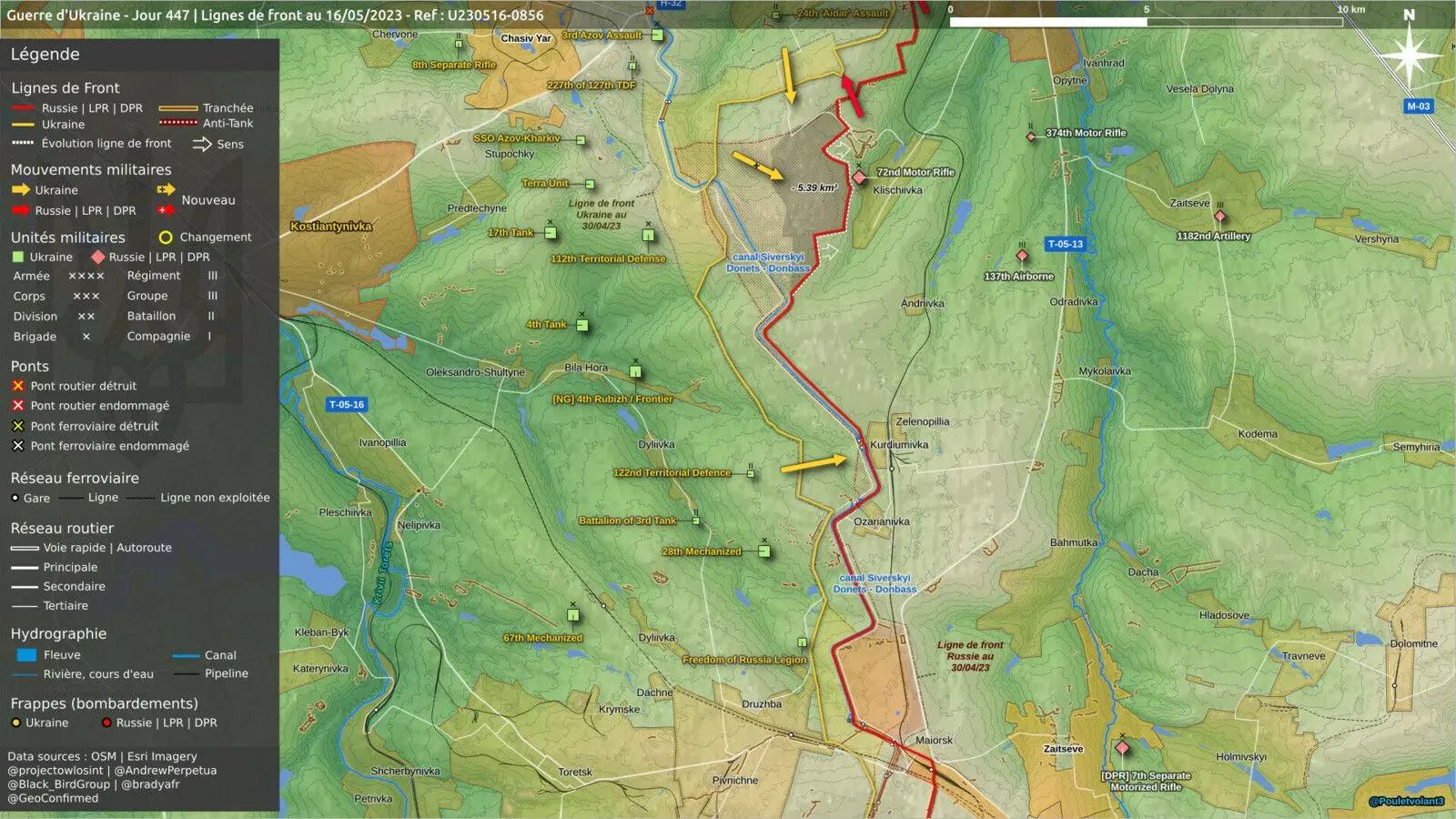Click the 1182nd Artillery unit marker
1456x819 pixels.
(1220, 217)
